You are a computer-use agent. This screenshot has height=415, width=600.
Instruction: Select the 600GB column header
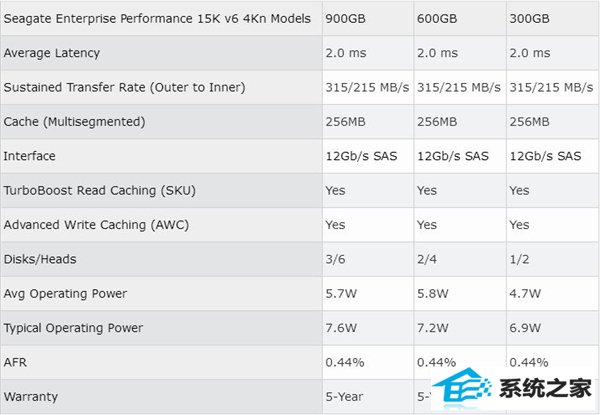437,18
